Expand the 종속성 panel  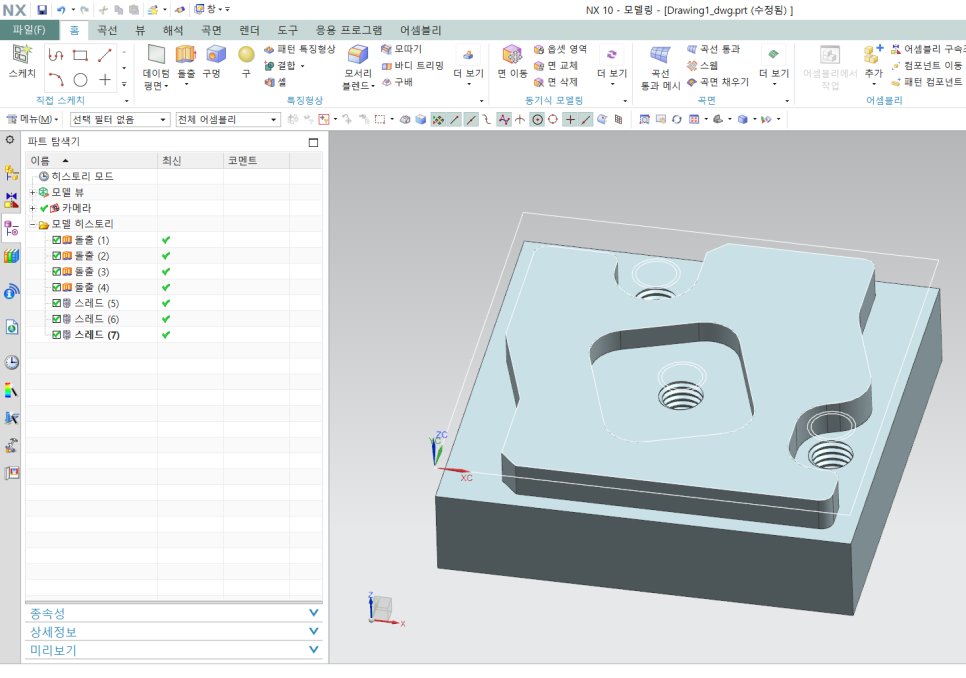[174, 613]
